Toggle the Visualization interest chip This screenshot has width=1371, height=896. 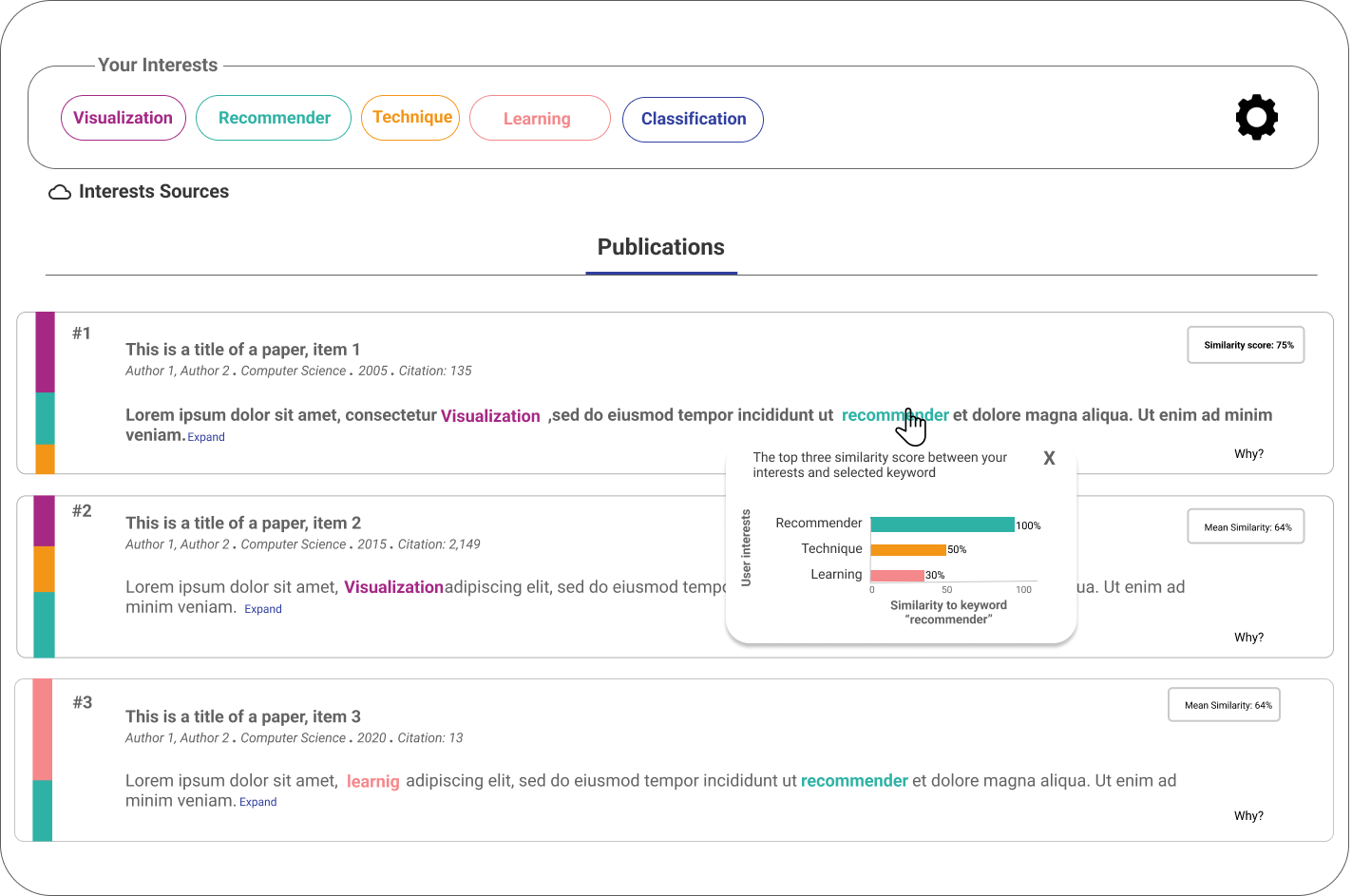[x=124, y=118]
